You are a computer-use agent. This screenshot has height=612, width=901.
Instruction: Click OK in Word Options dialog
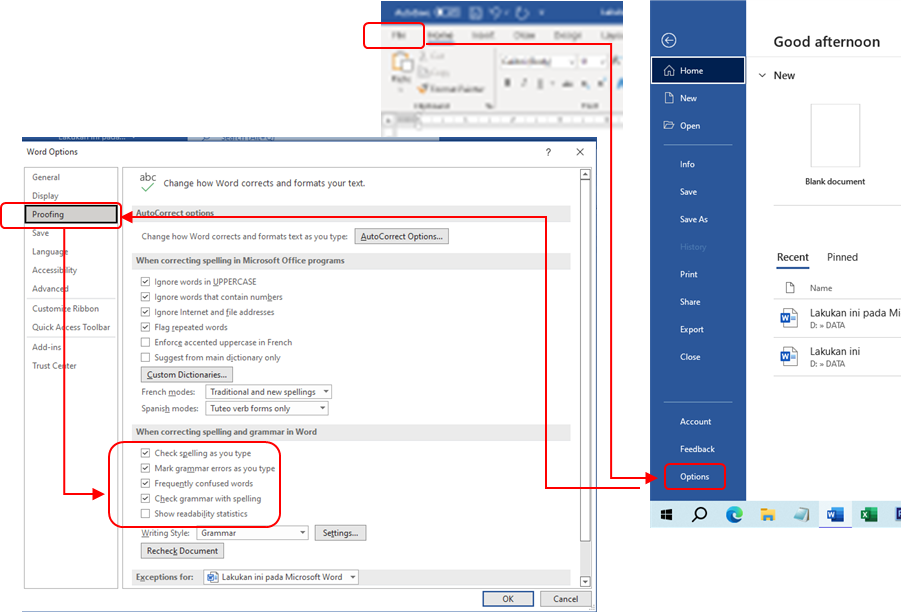point(508,599)
